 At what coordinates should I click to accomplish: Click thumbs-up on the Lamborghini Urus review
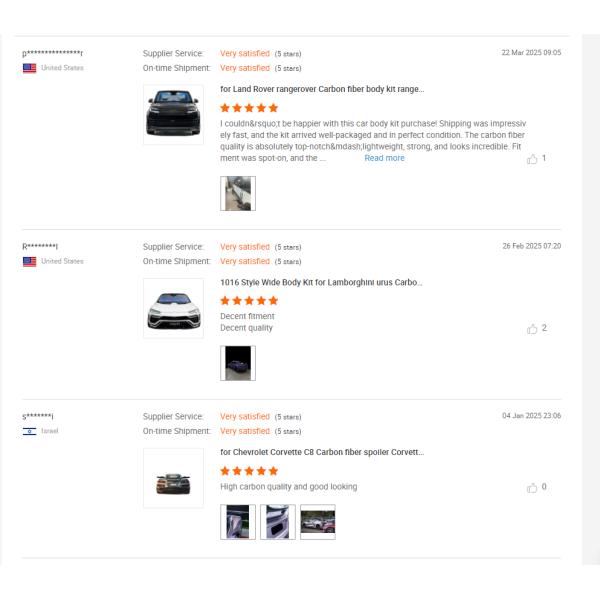tap(532, 329)
